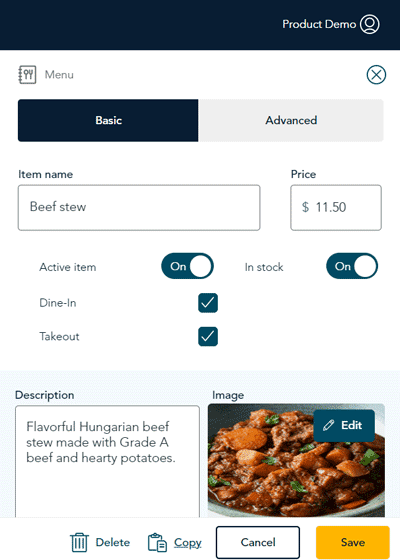
Task: Click the Item name input field
Action: 139,208
